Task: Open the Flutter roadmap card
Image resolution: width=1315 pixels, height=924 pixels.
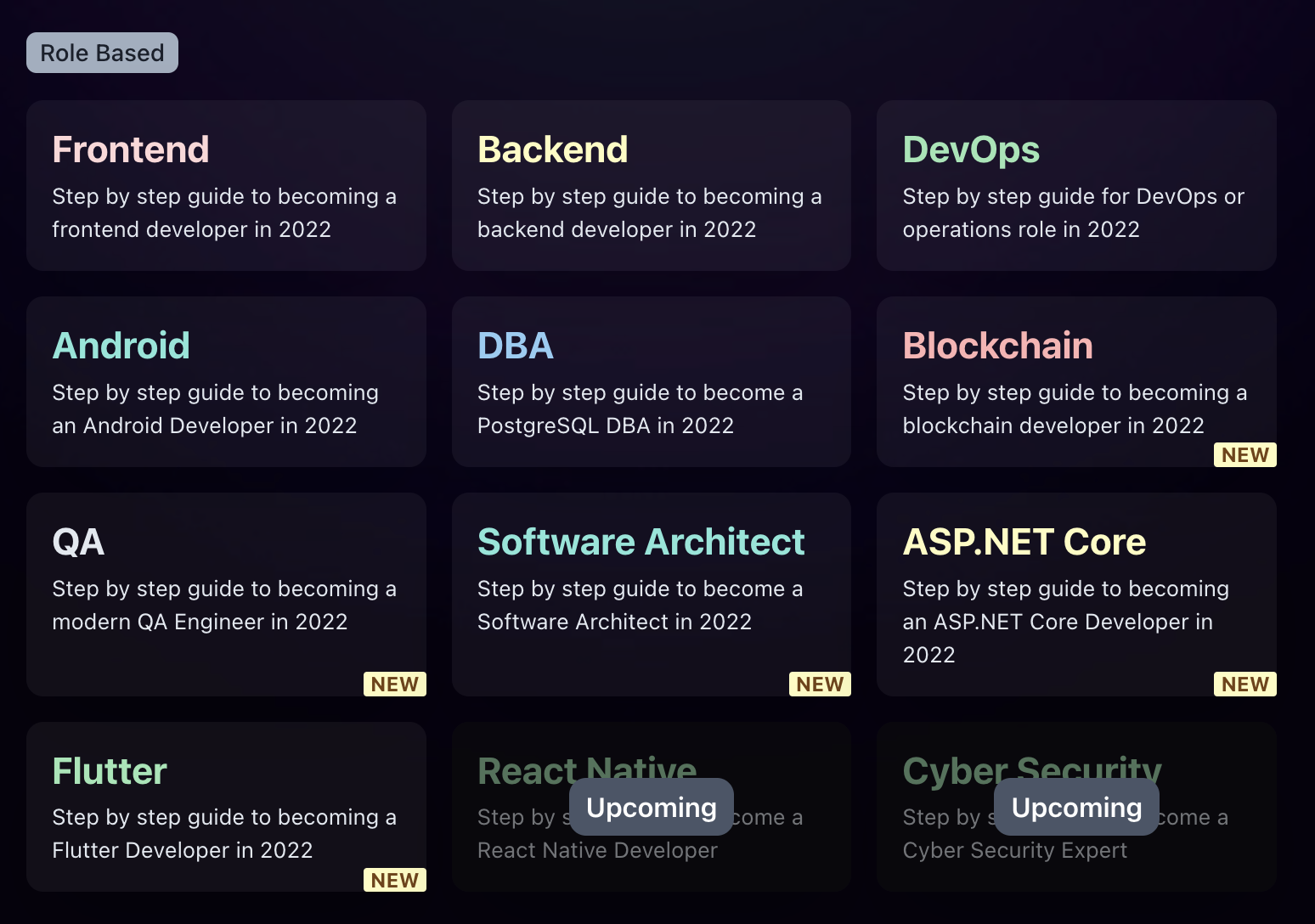Action: point(226,807)
